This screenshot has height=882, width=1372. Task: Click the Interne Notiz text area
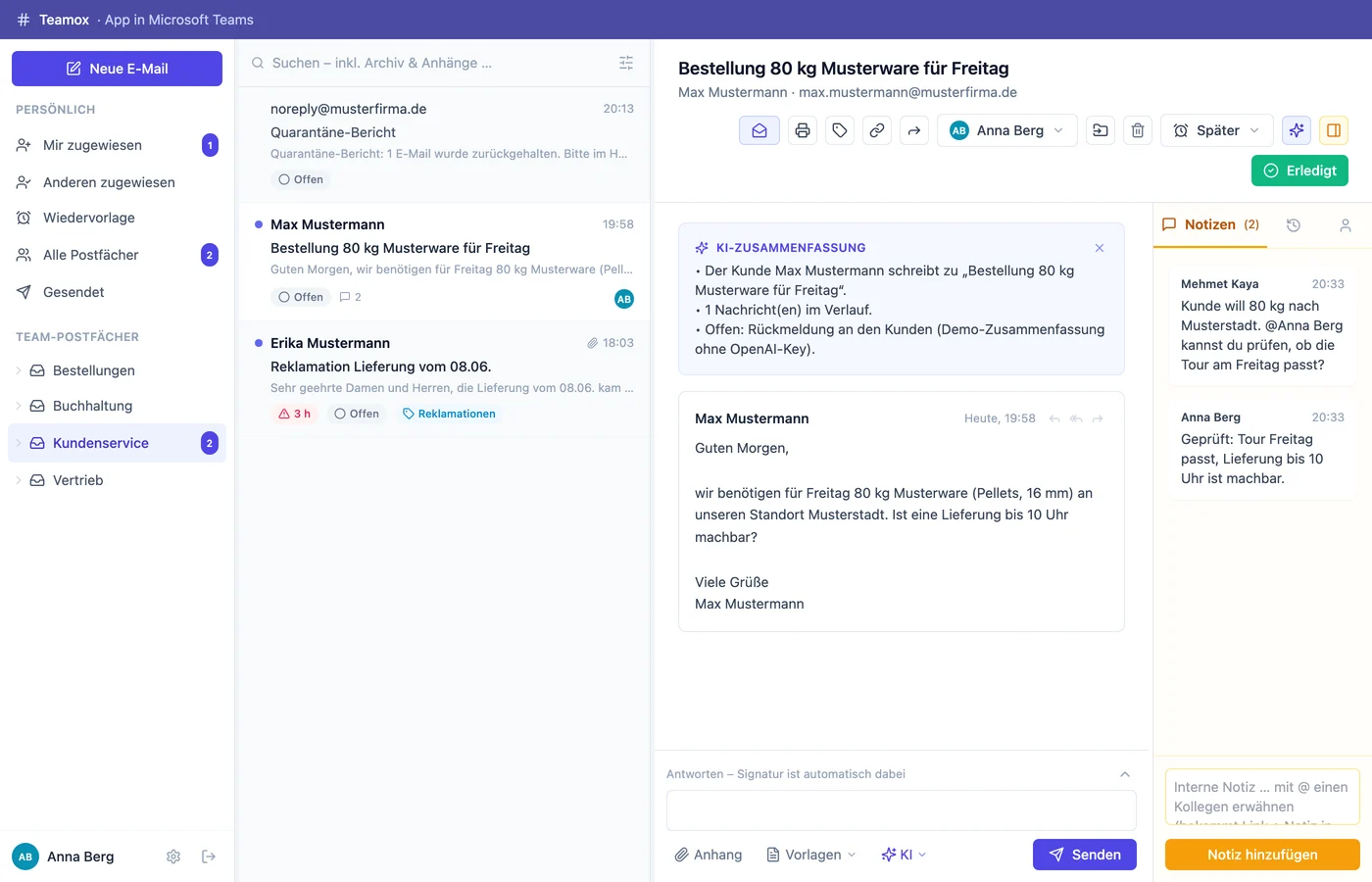click(x=1262, y=797)
